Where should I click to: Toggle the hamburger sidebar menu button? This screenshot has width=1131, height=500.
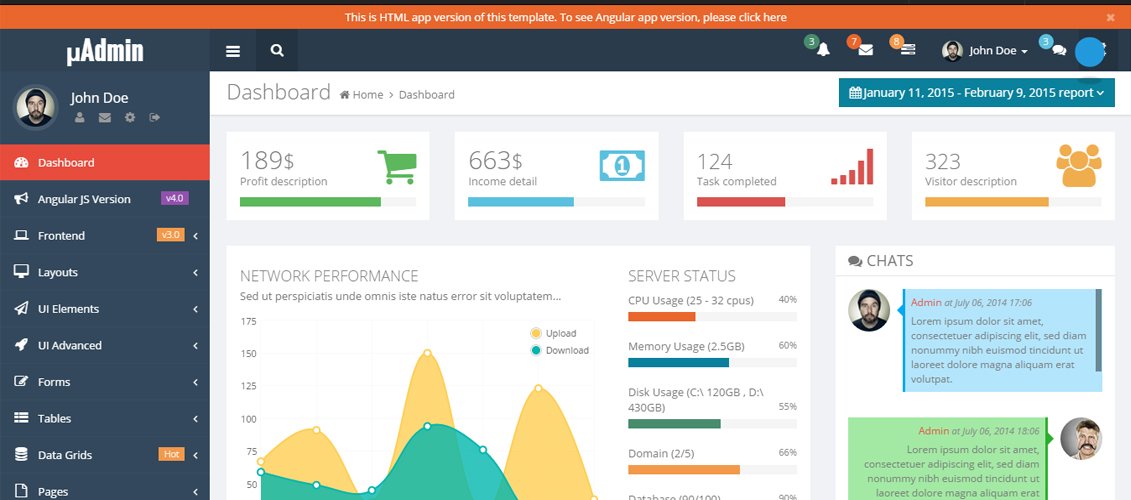click(x=233, y=51)
